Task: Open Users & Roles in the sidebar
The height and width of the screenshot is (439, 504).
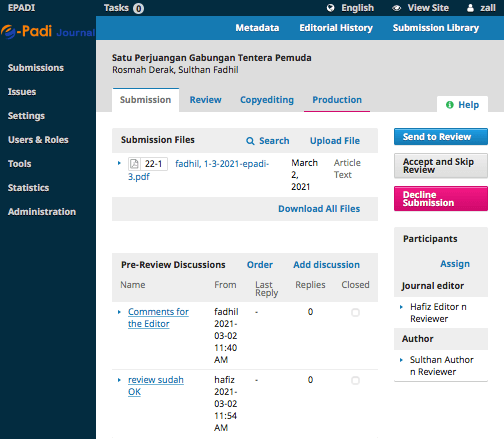Action: coord(38,140)
